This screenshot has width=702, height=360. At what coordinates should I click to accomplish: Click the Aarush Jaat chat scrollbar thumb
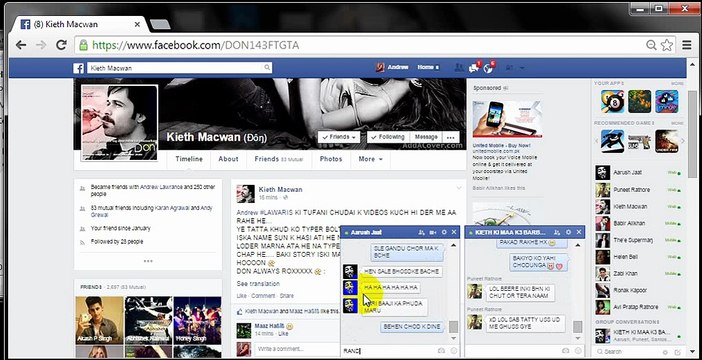(454, 327)
